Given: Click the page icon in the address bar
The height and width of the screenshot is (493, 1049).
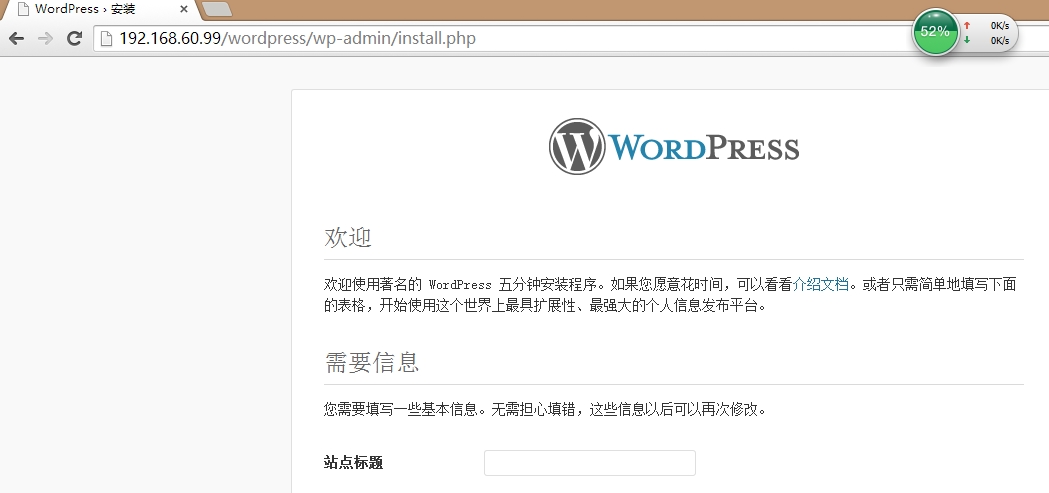Looking at the screenshot, I should 106,39.
